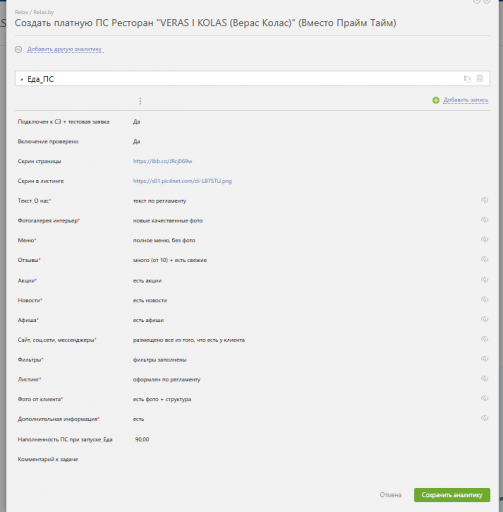Image resolution: width=503 pixels, height=512 pixels.
Task: Click value 'есть фото + структура'
Action: click(x=162, y=399)
